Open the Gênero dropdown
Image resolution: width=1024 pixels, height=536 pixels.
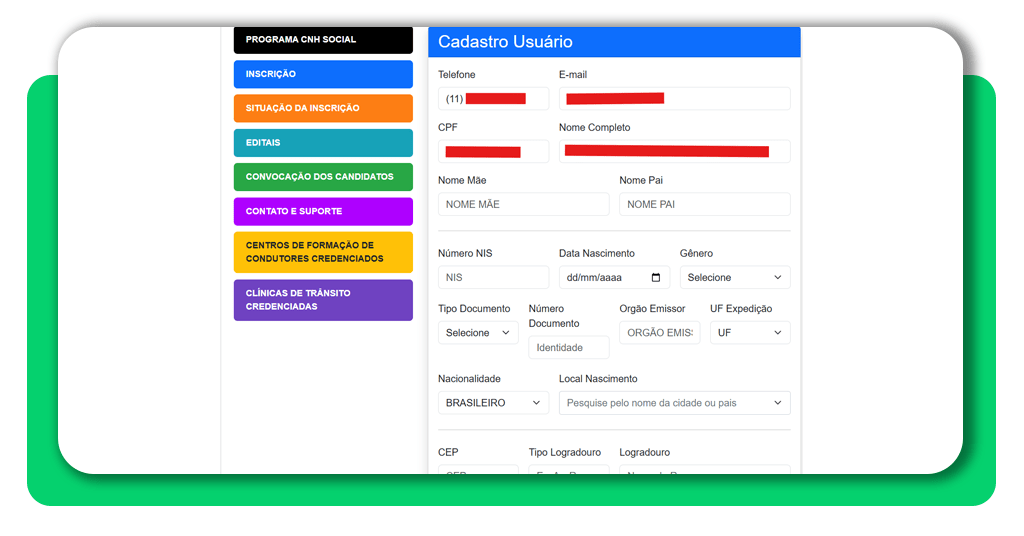coord(734,278)
